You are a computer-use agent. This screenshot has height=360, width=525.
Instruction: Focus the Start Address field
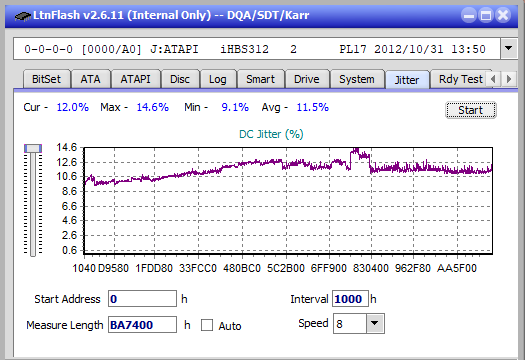[x=142, y=299]
